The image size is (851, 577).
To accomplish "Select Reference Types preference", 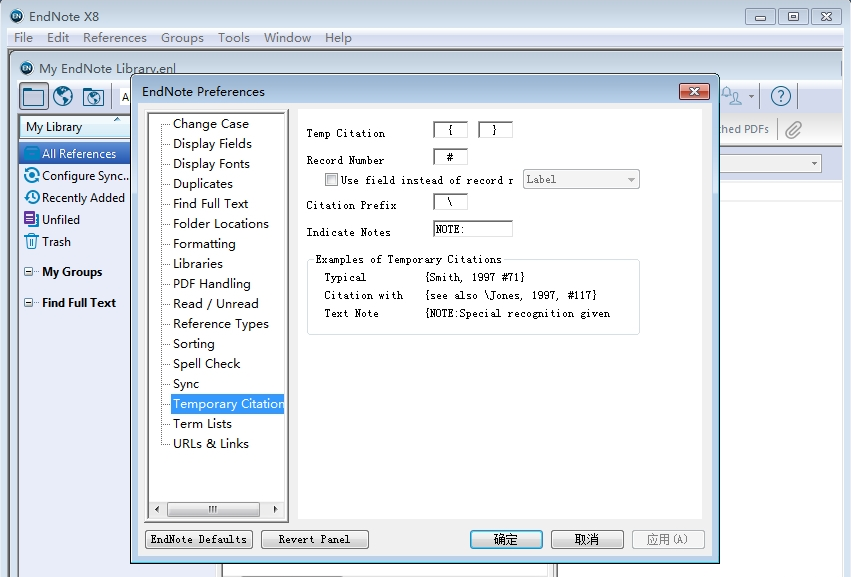I will [x=221, y=324].
